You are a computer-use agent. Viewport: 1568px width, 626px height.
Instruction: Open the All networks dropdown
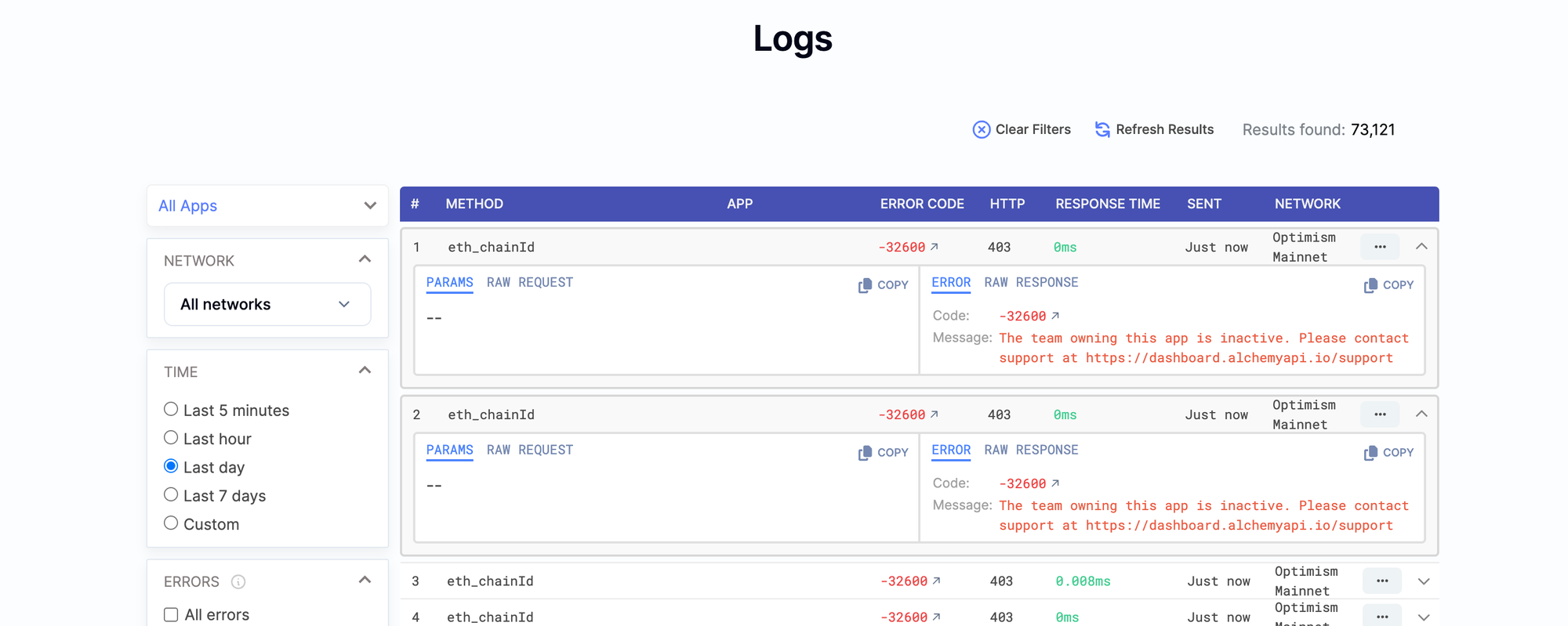click(267, 304)
